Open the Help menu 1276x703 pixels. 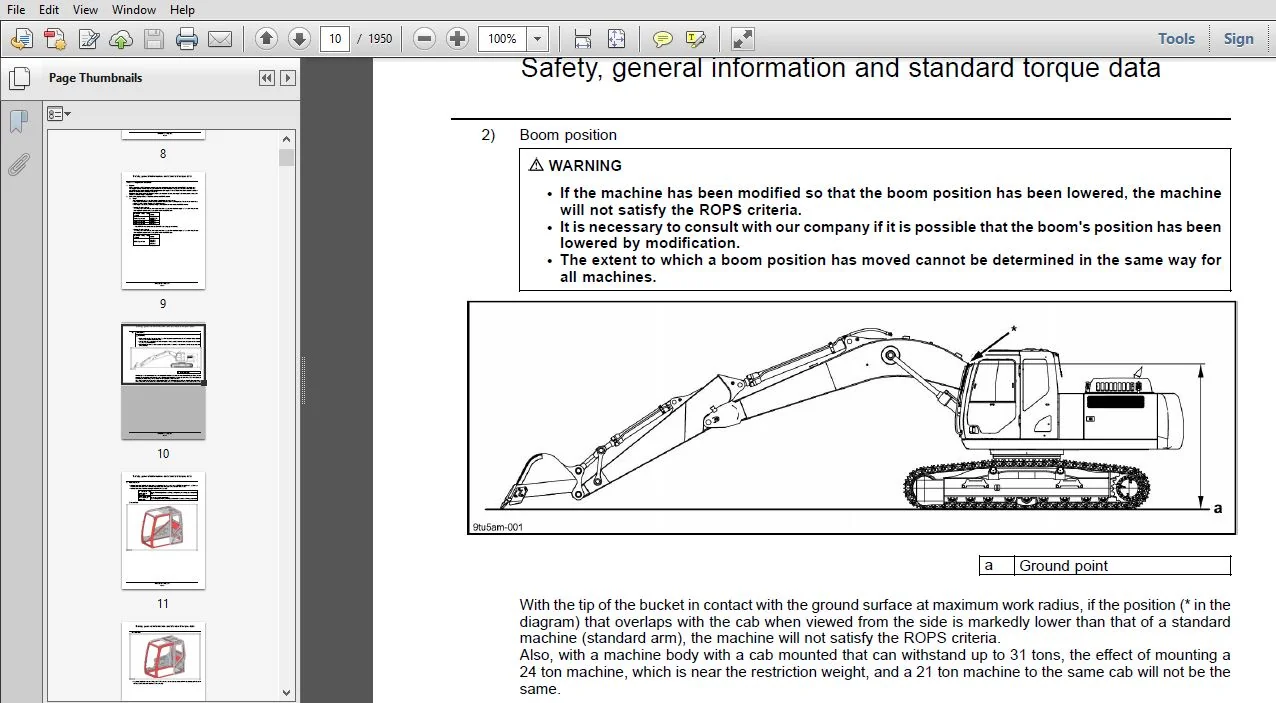pyautogui.click(x=182, y=9)
